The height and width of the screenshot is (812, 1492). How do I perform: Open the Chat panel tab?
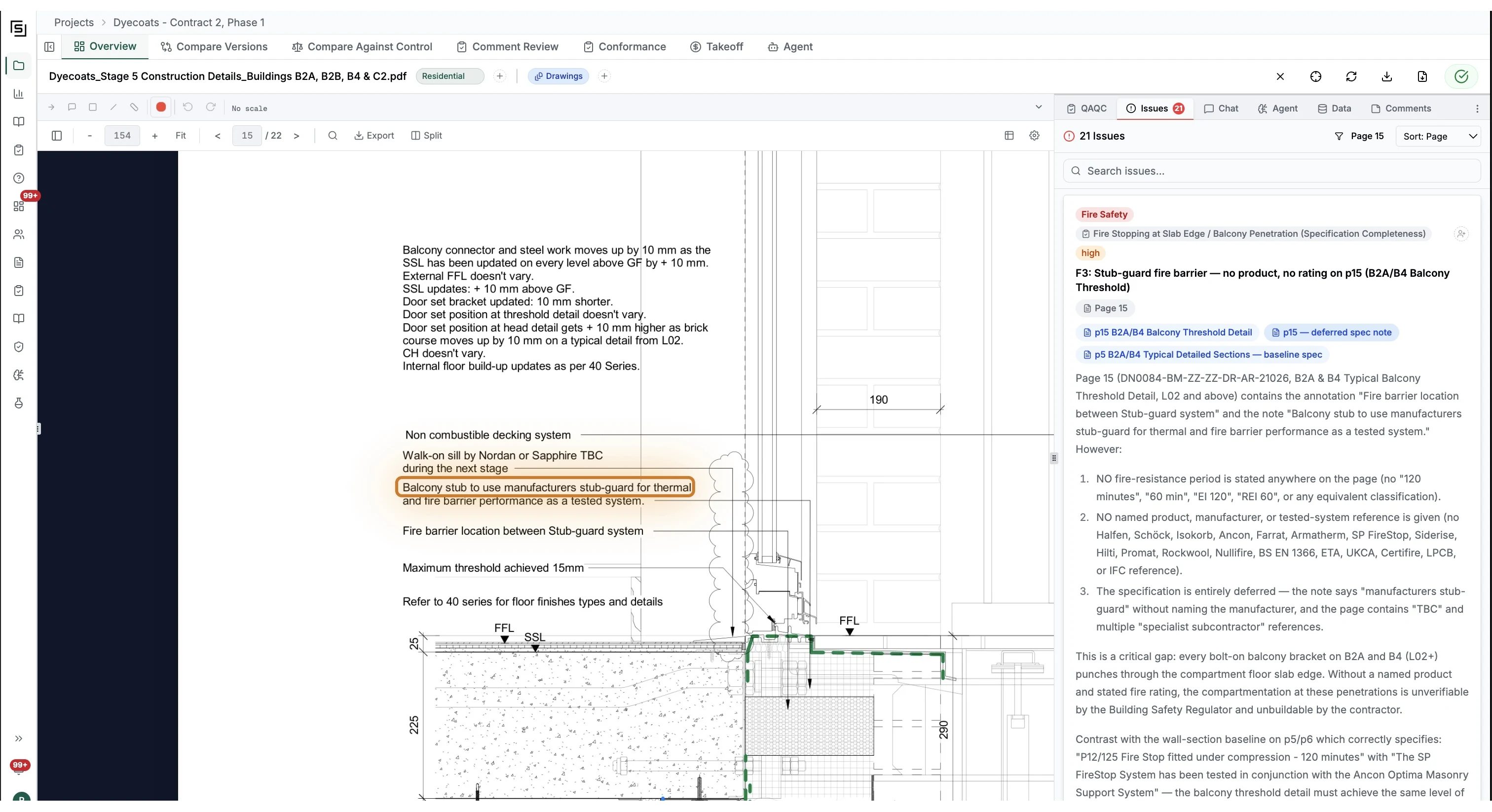1221,109
